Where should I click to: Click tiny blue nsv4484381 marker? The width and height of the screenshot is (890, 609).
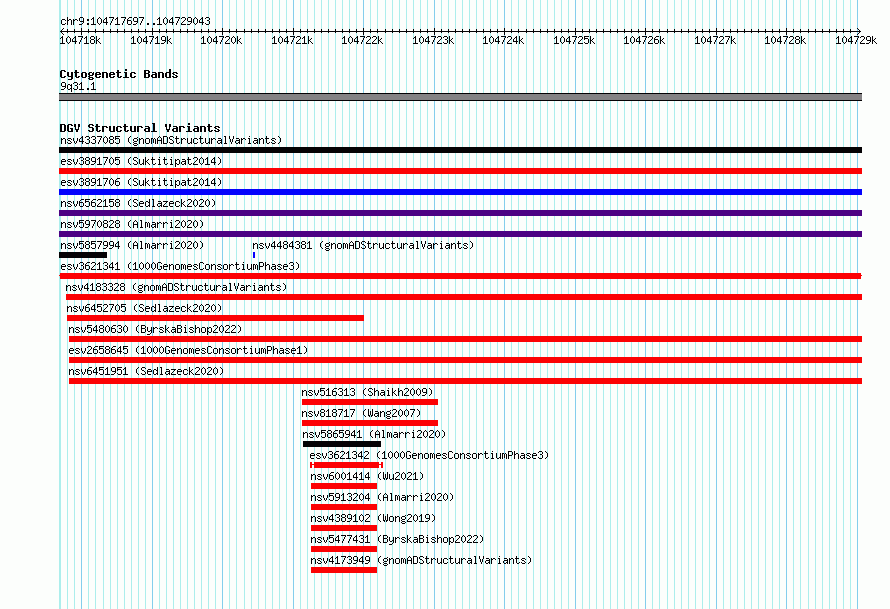click(x=254, y=255)
